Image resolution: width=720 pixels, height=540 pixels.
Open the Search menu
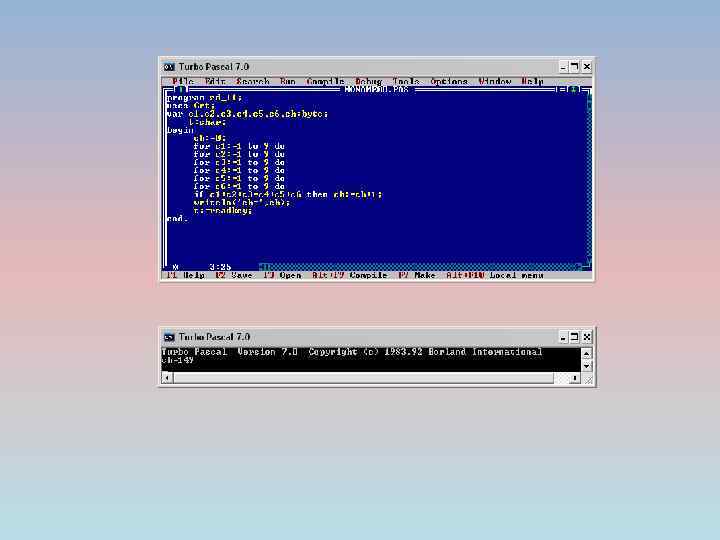[253, 81]
